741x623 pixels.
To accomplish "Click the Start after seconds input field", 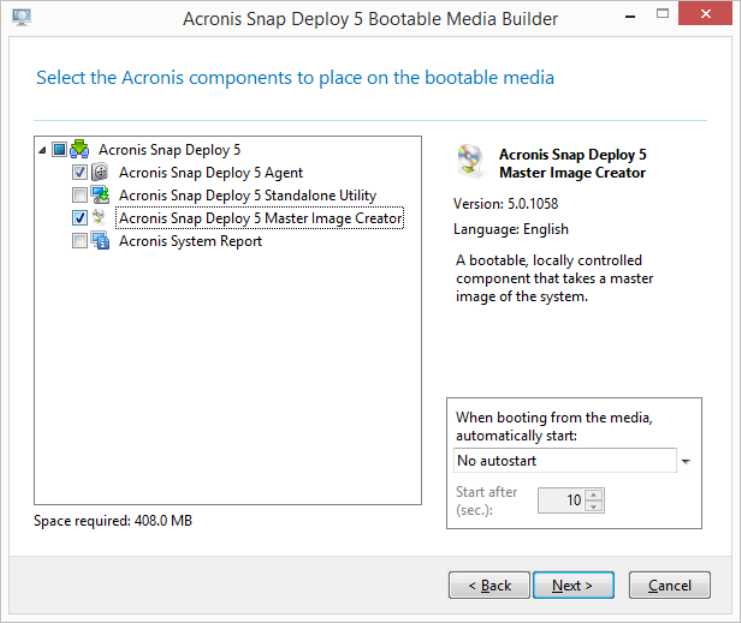I will click(x=561, y=501).
